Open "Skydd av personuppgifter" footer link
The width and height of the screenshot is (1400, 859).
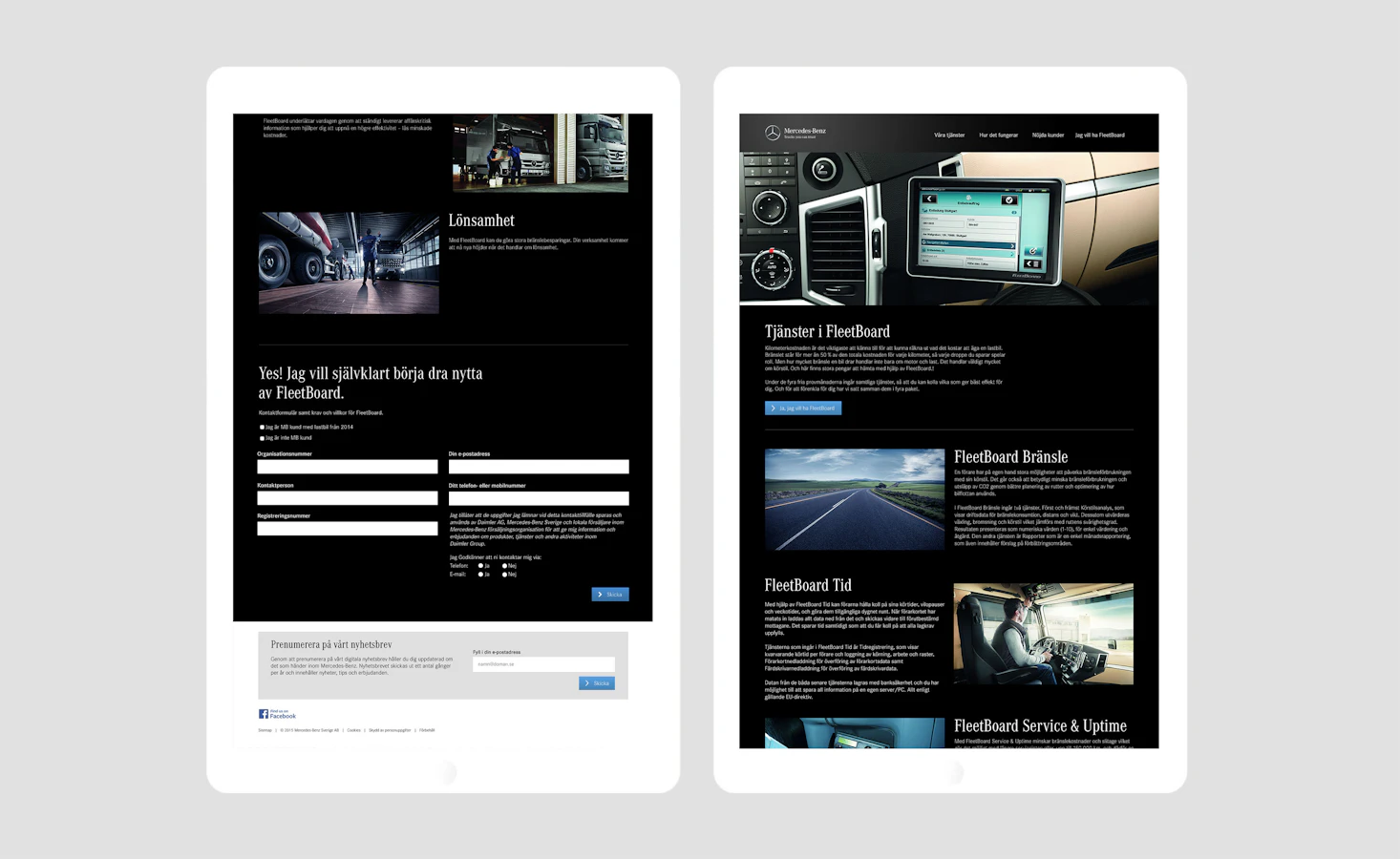coord(390,730)
